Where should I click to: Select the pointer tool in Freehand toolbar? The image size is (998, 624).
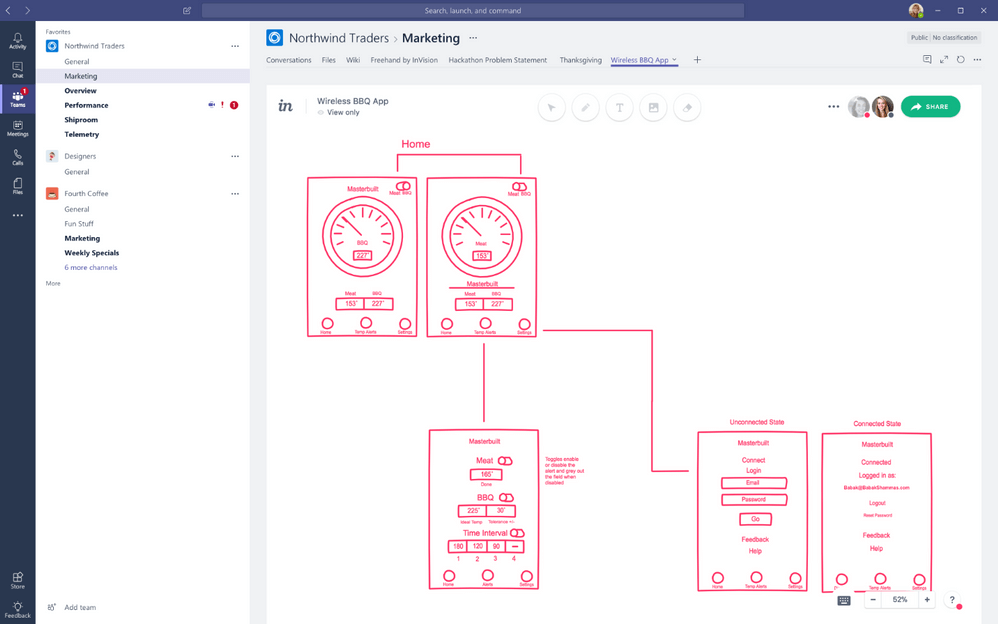pos(552,107)
